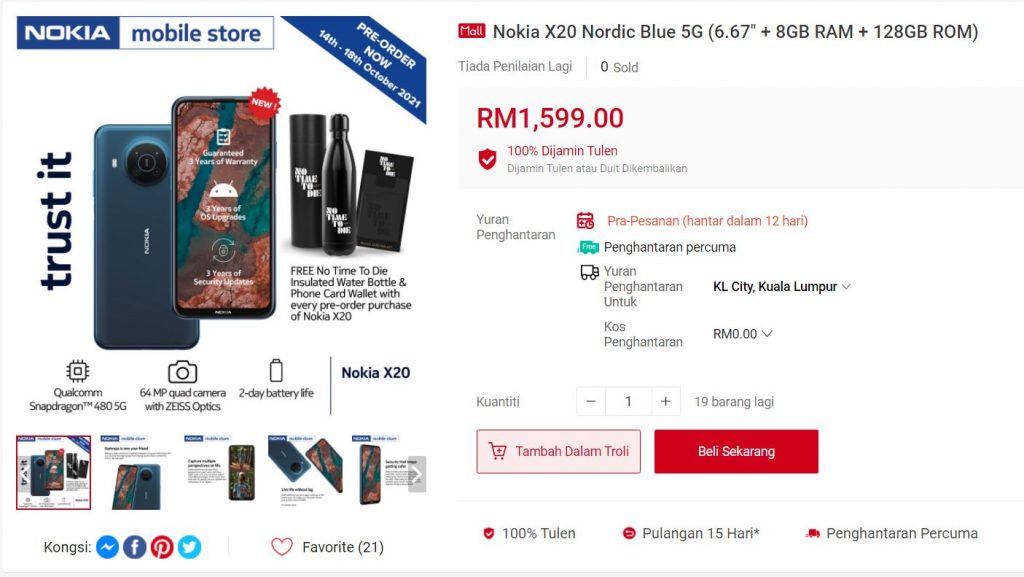The width and height of the screenshot is (1024, 577).
Task: Click the quantity input field
Action: click(628, 401)
